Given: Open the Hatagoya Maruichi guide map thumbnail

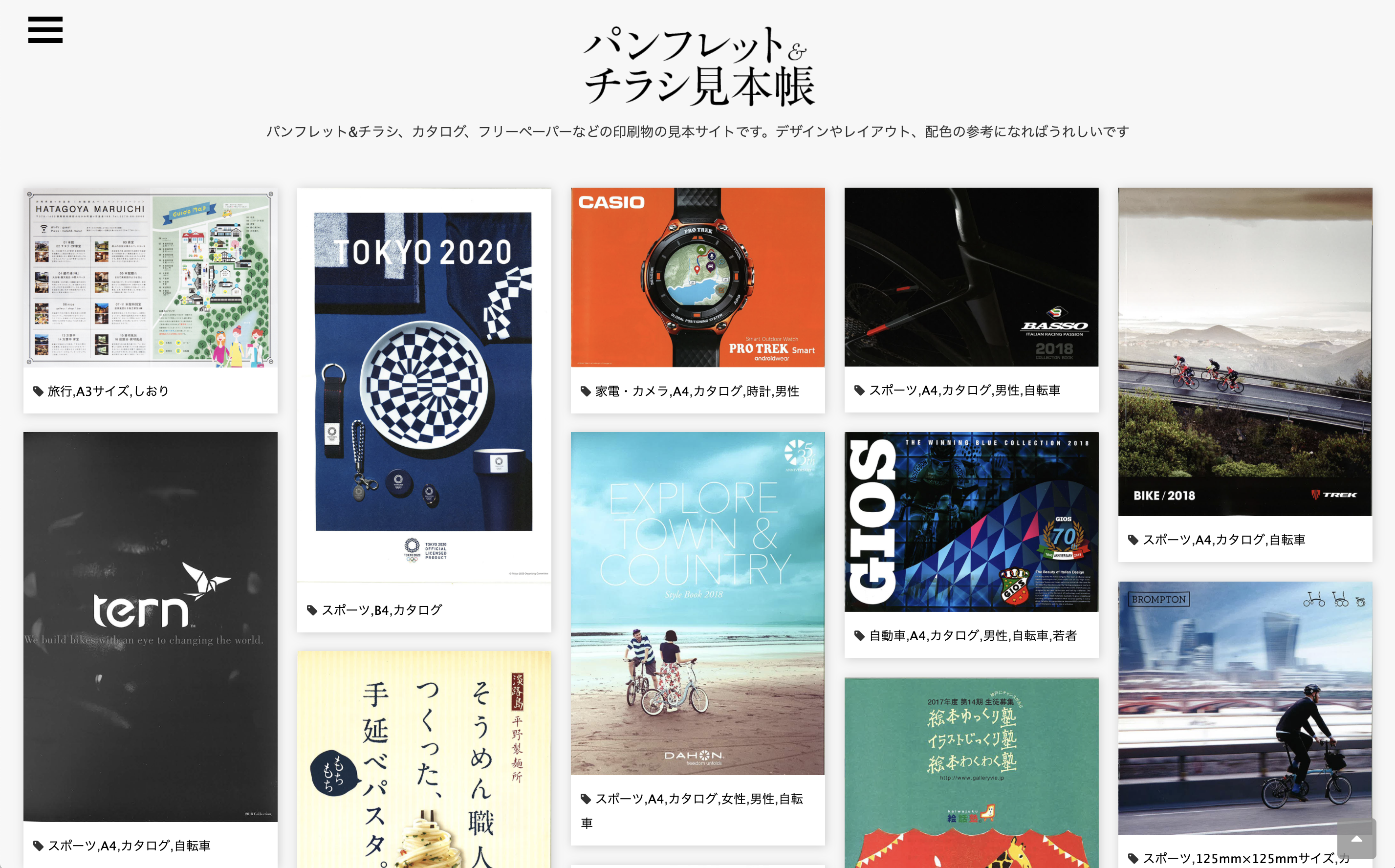Looking at the screenshot, I should (x=151, y=277).
